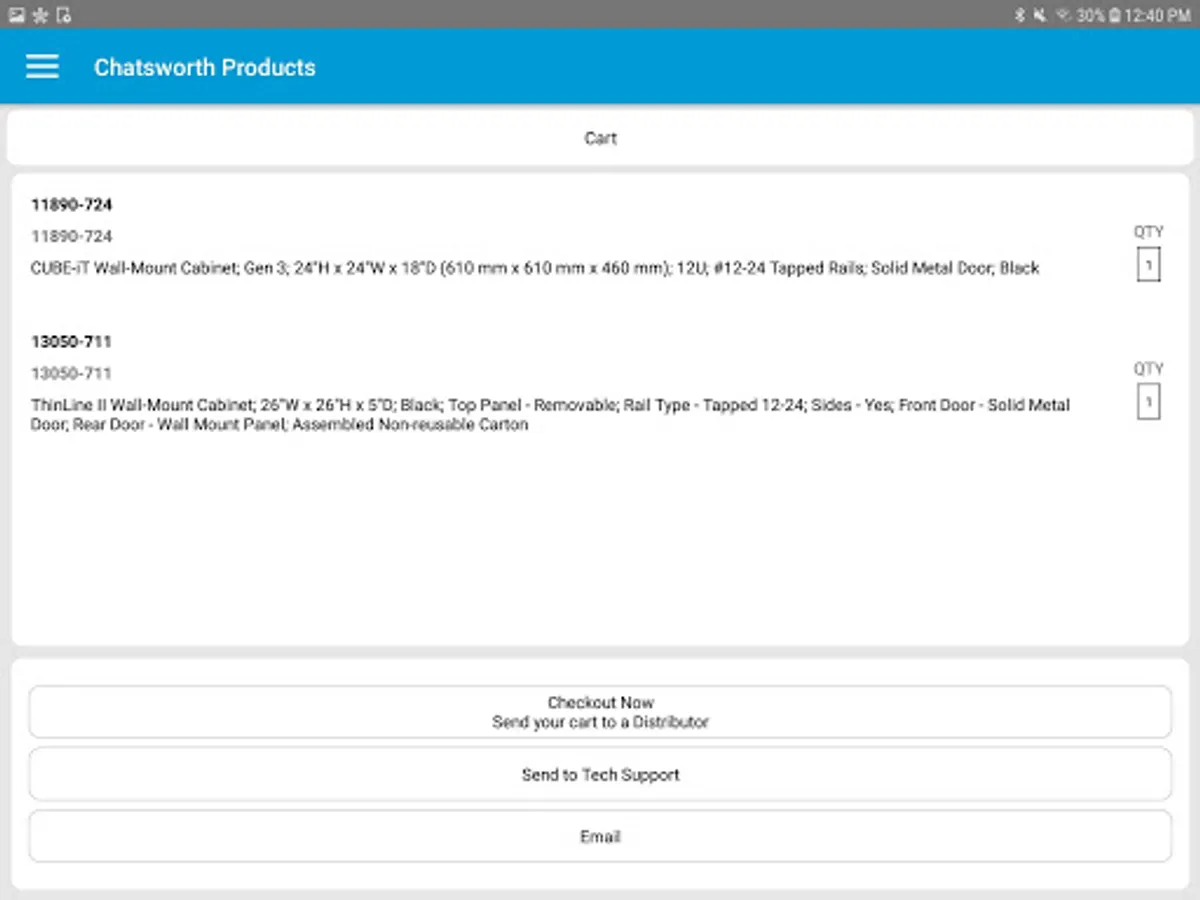Screen dimensions: 1200x900
Task: Tap the battery status icon
Action: pos(1115,15)
